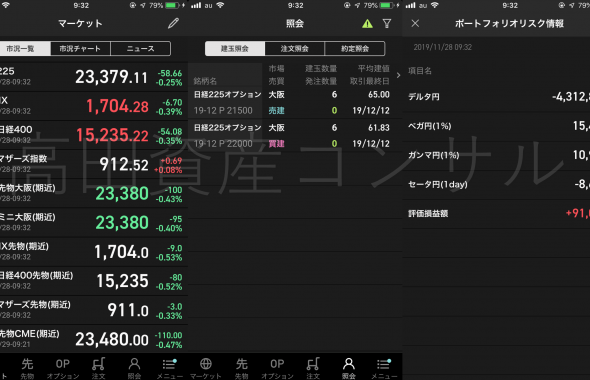Tap the 評価損益額 row
This screenshot has width=590, height=380.
click(496, 214)
